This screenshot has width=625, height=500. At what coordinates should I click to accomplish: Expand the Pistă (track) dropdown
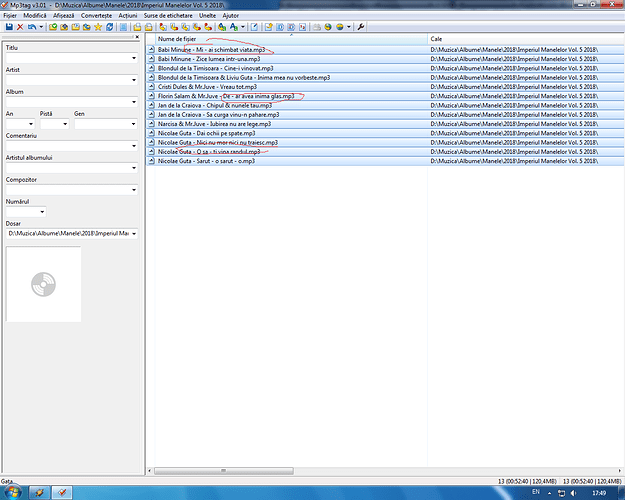click(65, 124)
